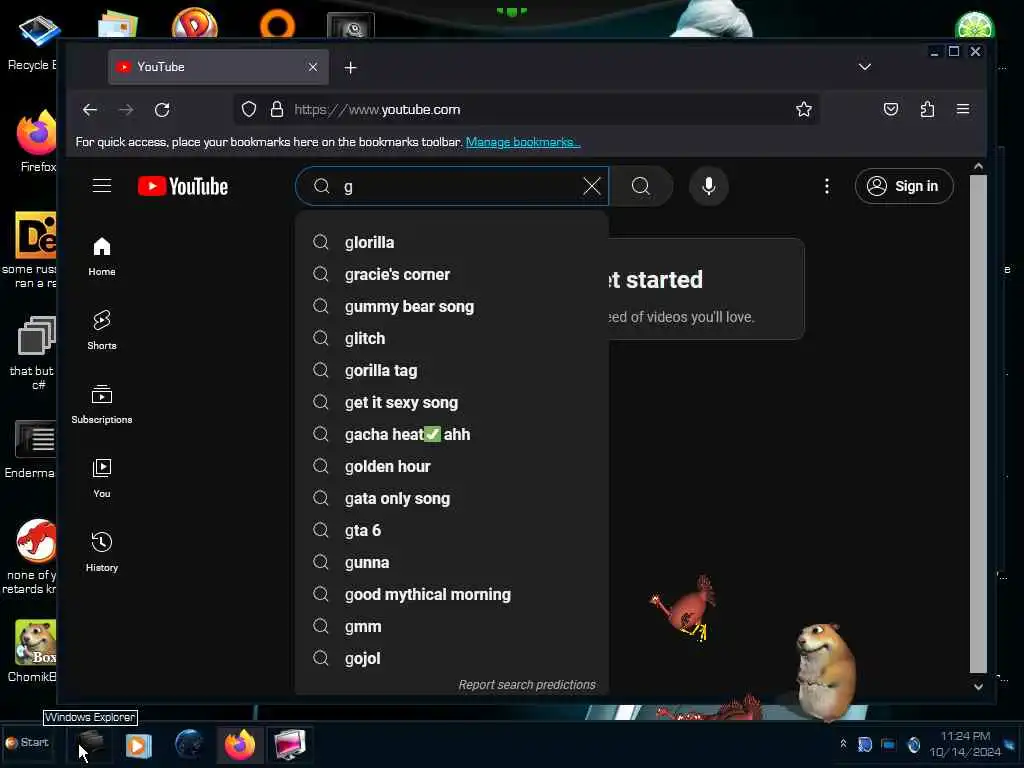The height and width of the screenshot is (768, 1024).
Task: Choose the 'gummy bear song' suggestion
Action: click(x=452, y=306)
